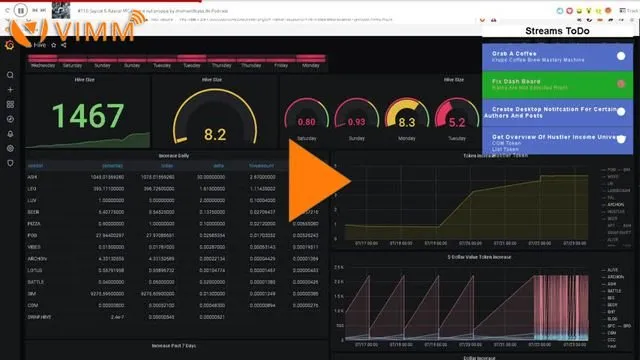
Task: Open the Increase Daily panel menu
Action: (x=173, y=156)
